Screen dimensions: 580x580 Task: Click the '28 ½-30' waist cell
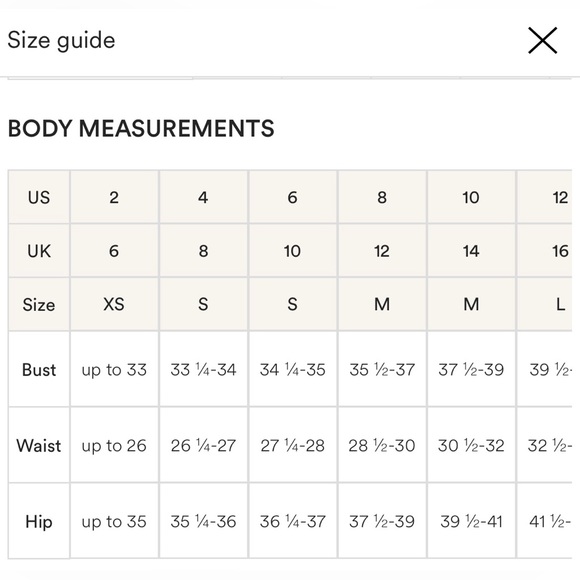[382, 445]
